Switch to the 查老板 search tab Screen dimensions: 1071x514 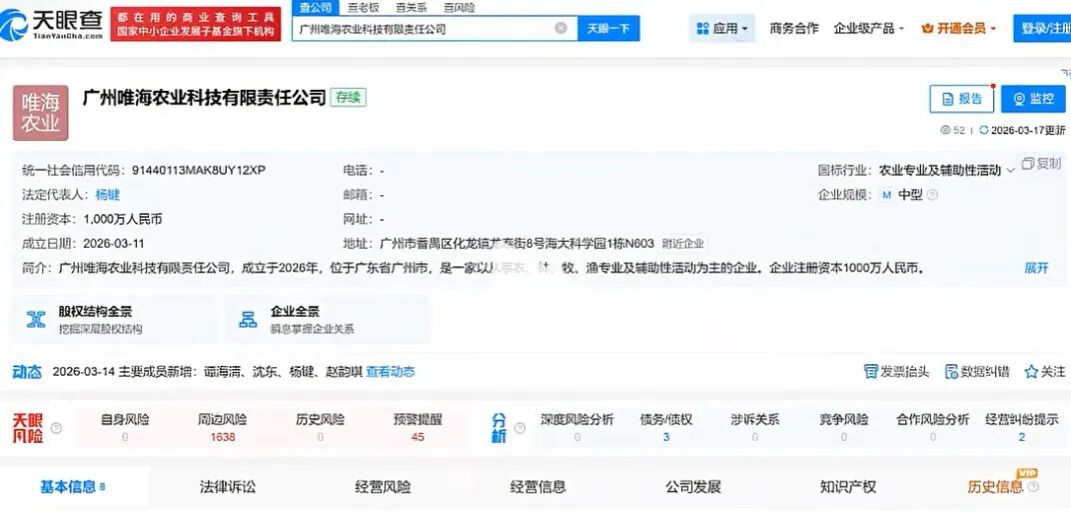363,8
